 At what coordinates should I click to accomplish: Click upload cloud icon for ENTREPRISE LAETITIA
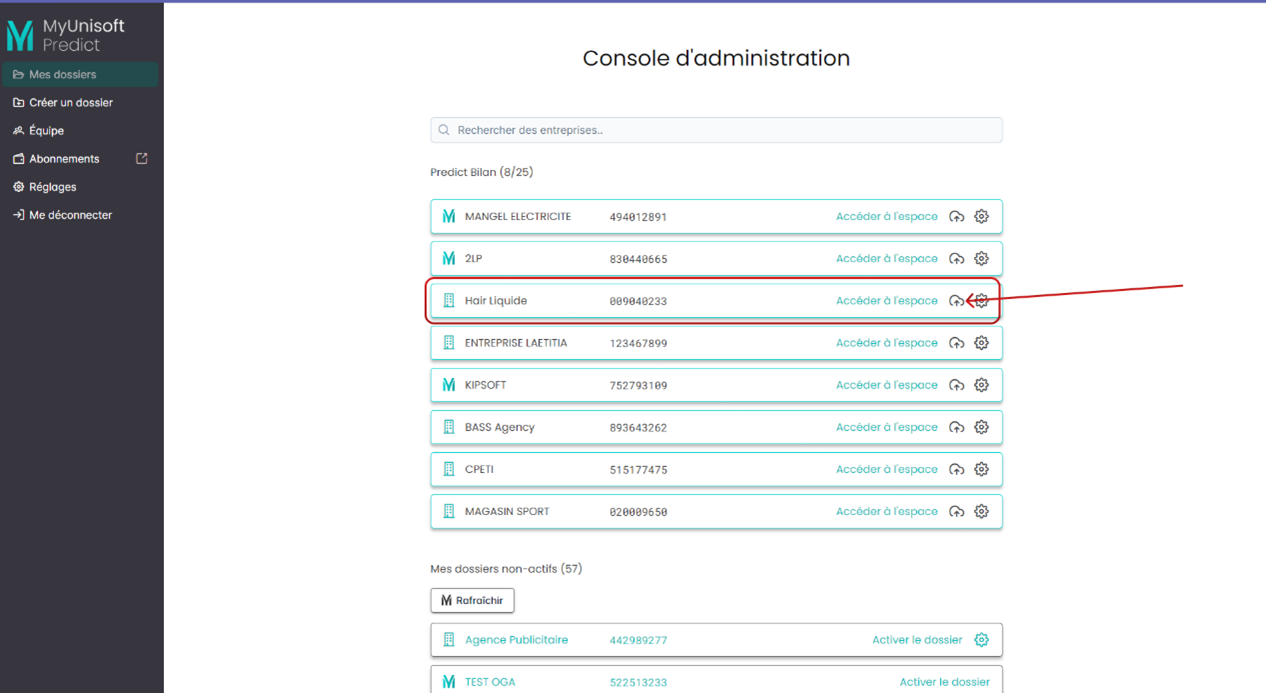pos(957,343)
